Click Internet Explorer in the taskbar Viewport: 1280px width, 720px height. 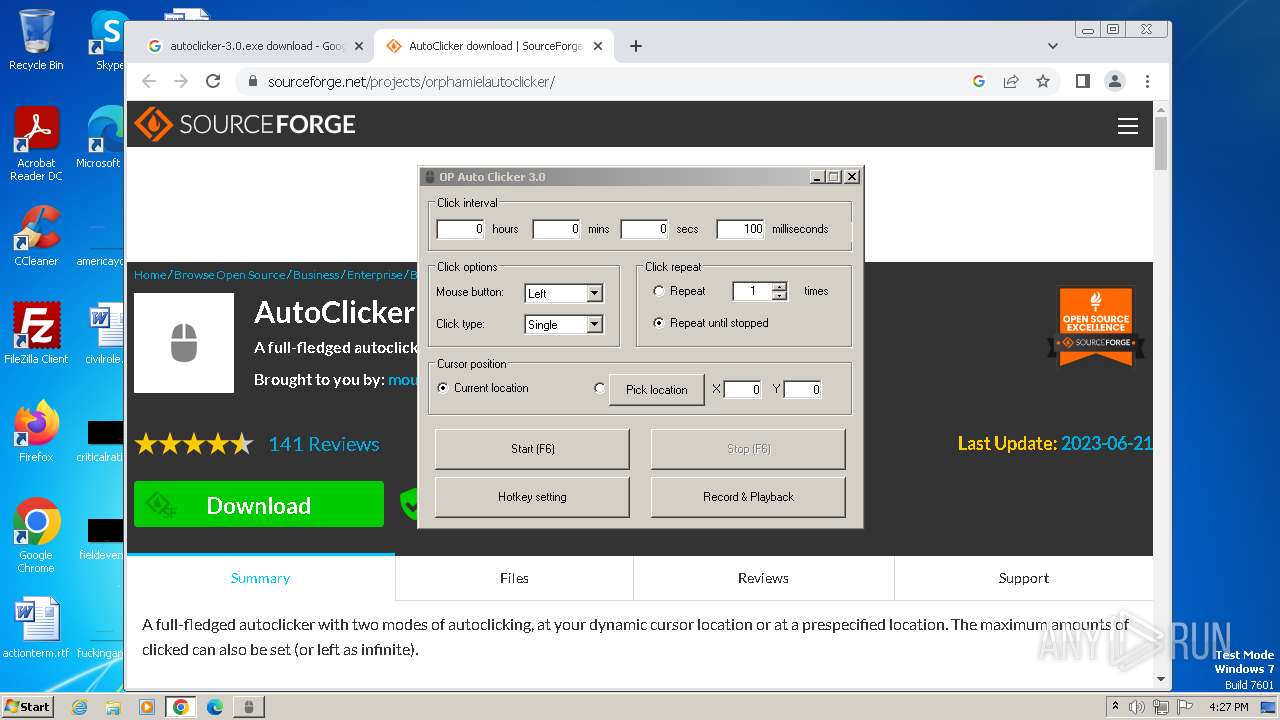(80, 707)
